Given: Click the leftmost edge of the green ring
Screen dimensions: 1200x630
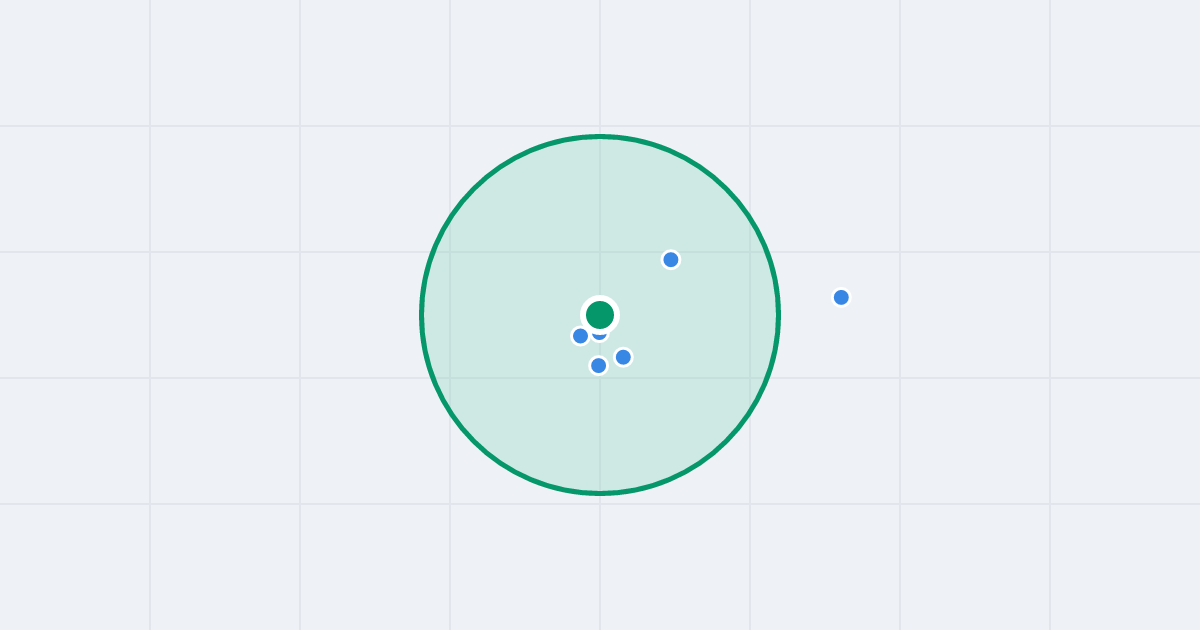Looking at the screenshot, I should (422, 315).
